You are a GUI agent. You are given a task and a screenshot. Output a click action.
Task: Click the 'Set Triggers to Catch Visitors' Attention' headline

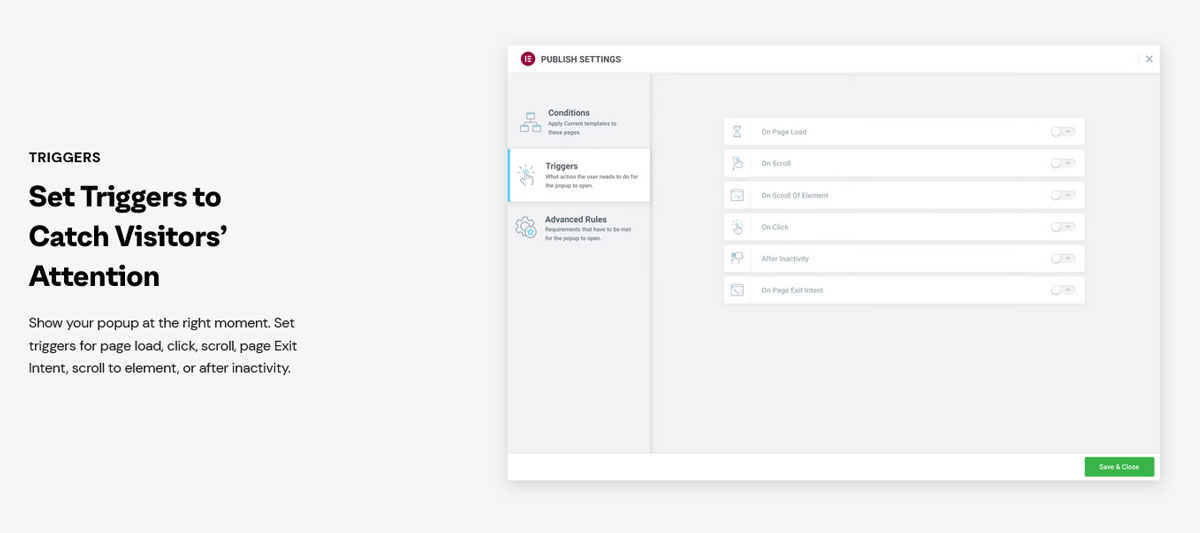click(128, 236)
